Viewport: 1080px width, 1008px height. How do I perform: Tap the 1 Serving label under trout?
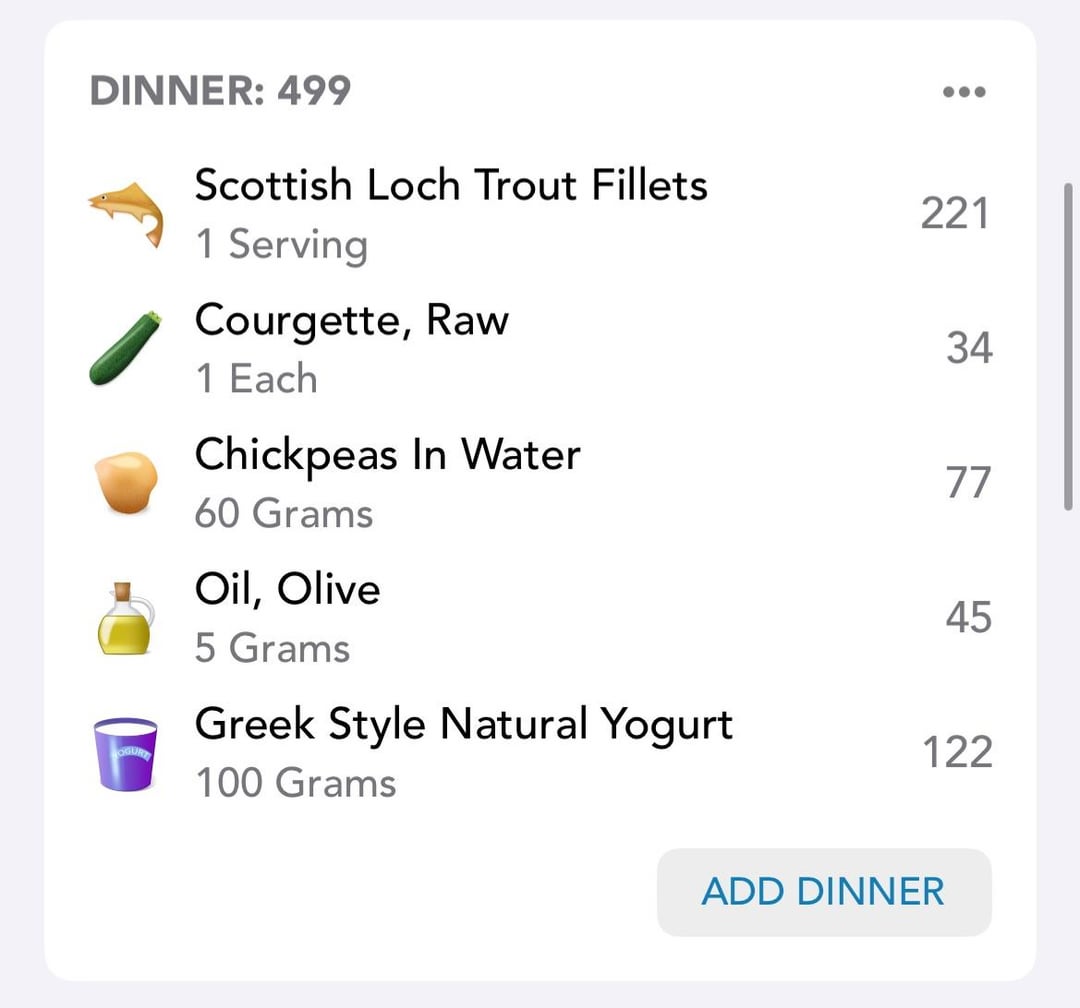tap(282, 245)
